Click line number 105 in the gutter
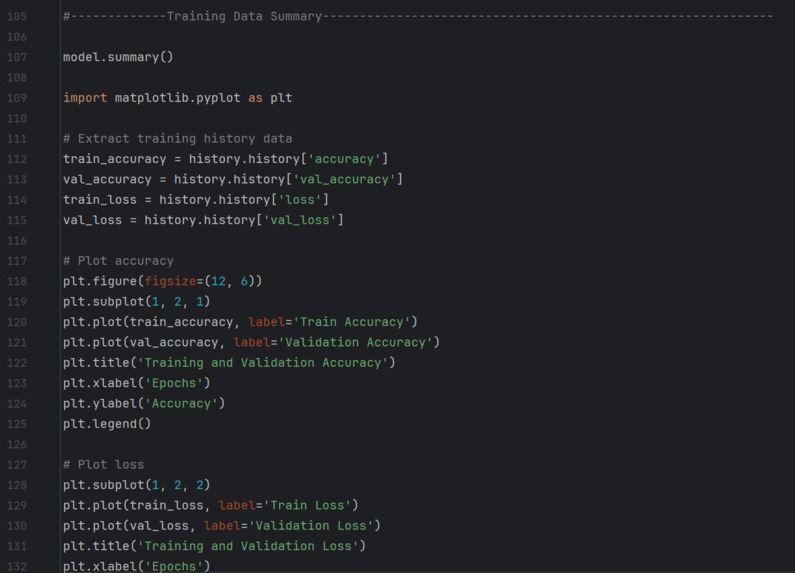The height and width of the screenshot is (573, 795). click(x=17, y=16)
